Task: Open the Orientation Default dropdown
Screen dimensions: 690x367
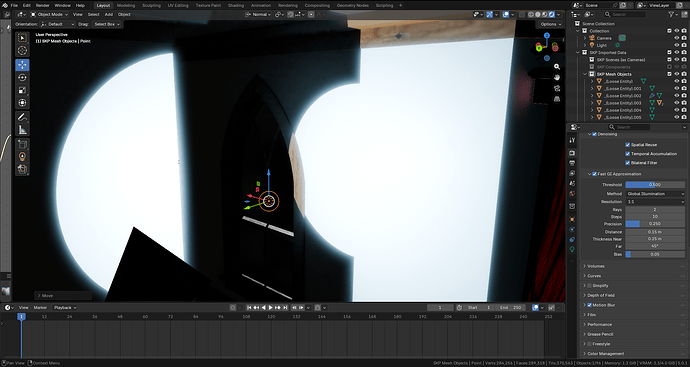Action: [57, 24]
